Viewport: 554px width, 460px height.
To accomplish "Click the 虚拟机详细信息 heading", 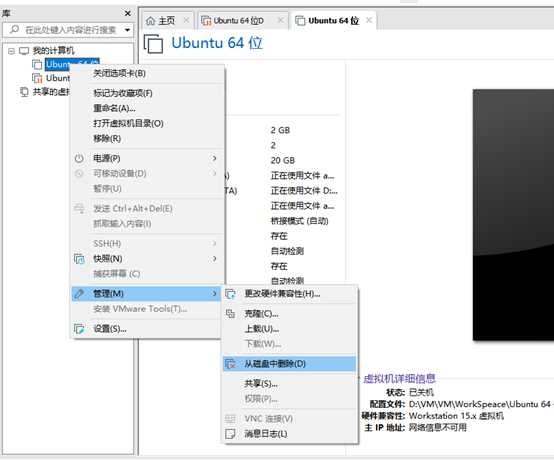I will (x=399, y=379).
